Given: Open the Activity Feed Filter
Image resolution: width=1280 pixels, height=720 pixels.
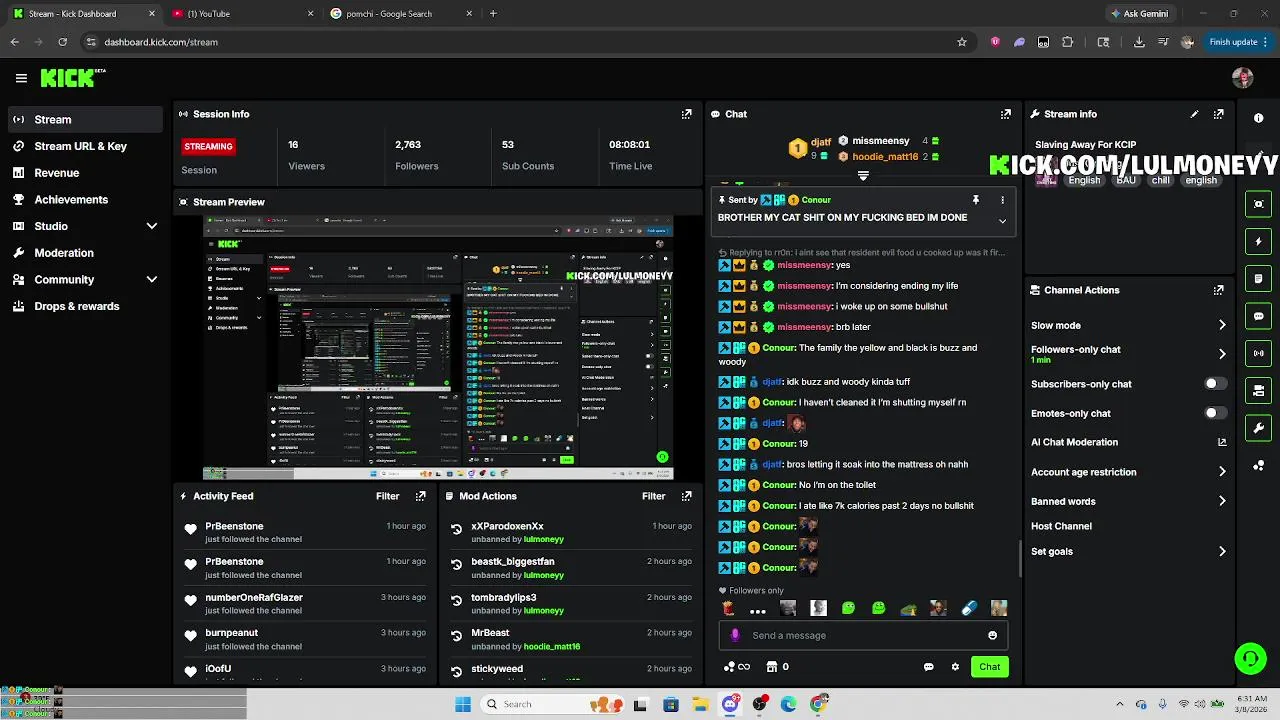Looking at the screenshot, I should pyautogui.click(x=387, y=496).
